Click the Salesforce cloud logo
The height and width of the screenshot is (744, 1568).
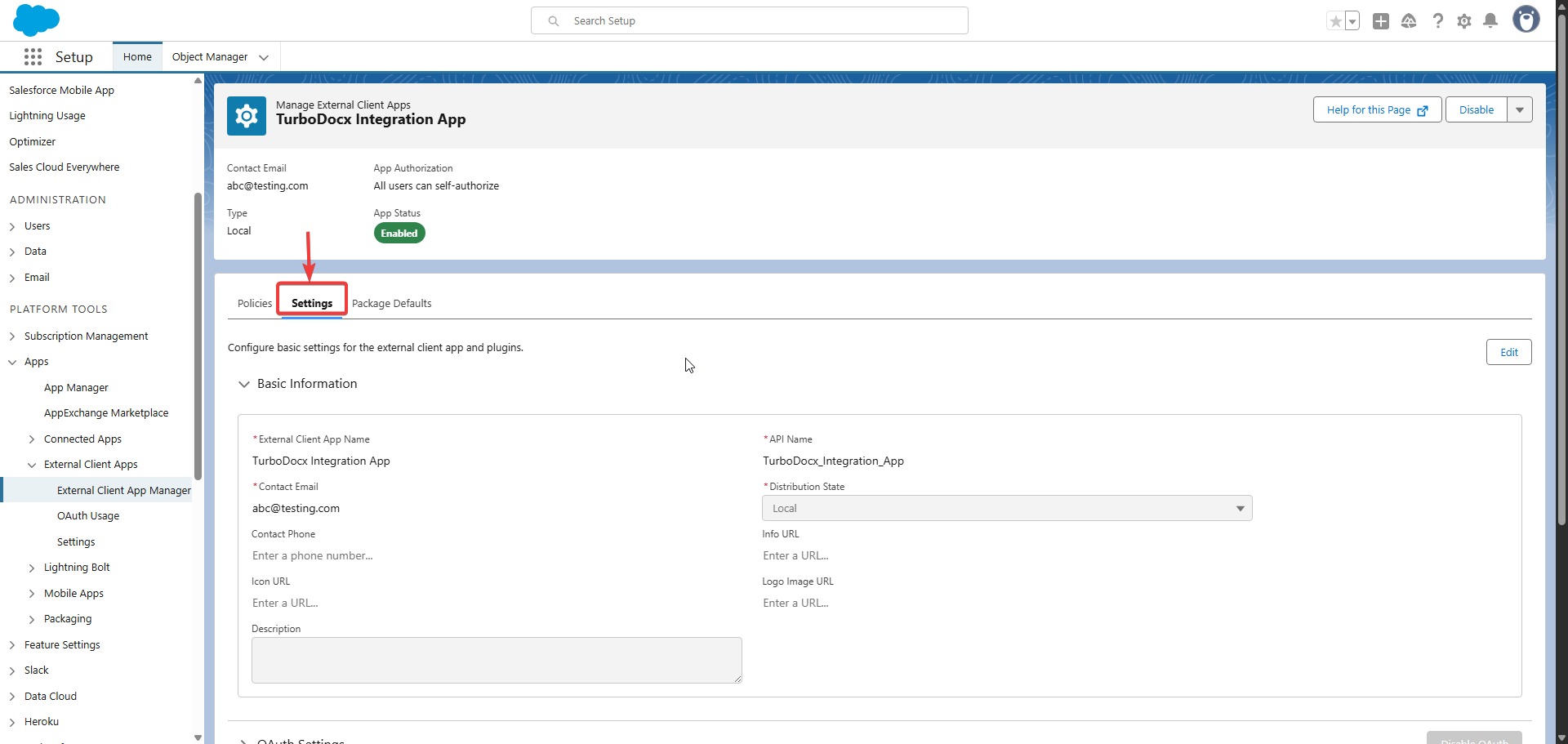[x=36, y=20]
